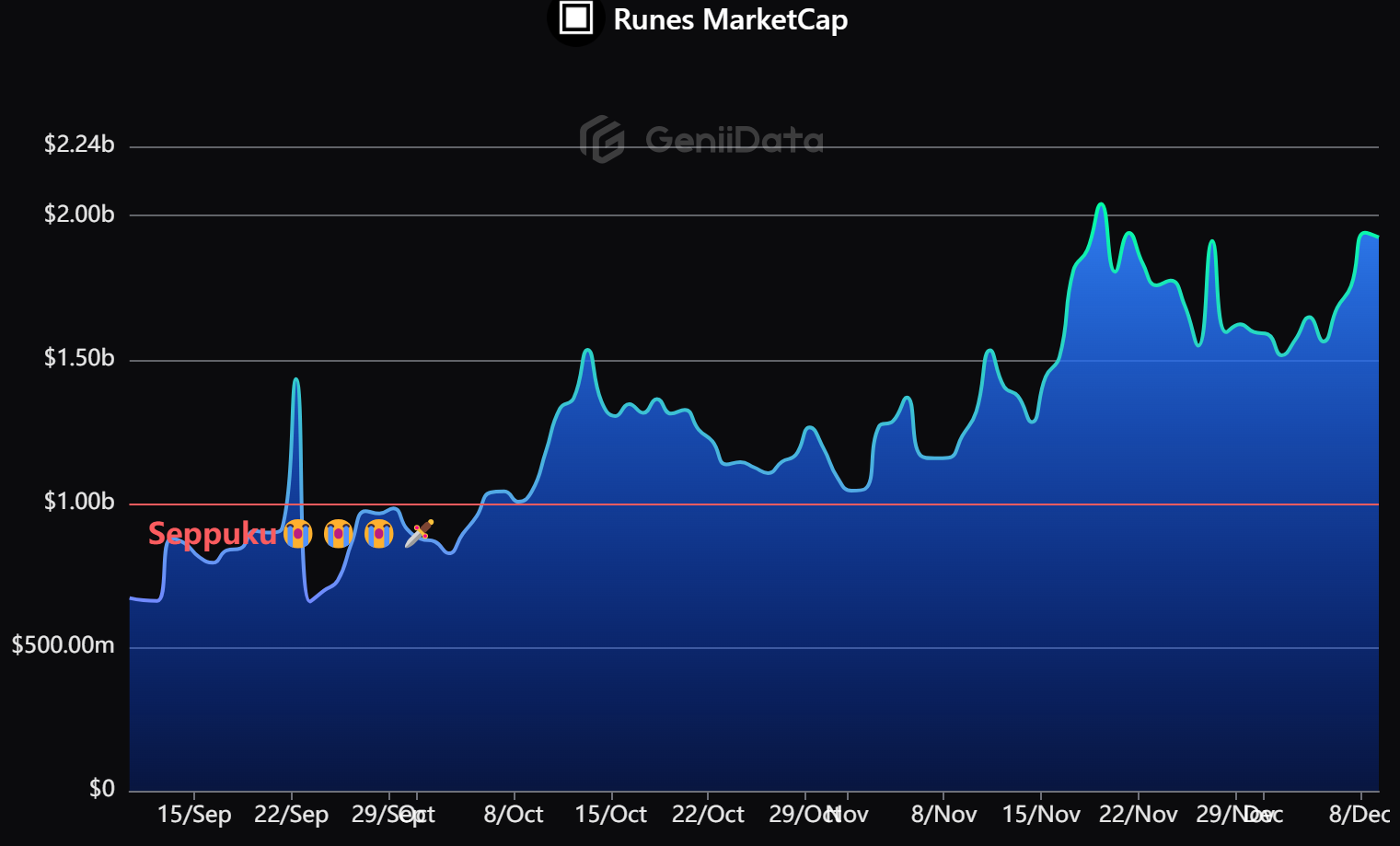Click the sharp spike peak above 22/Sep
Screen dimensions: 1400x846
pos(295,379)
